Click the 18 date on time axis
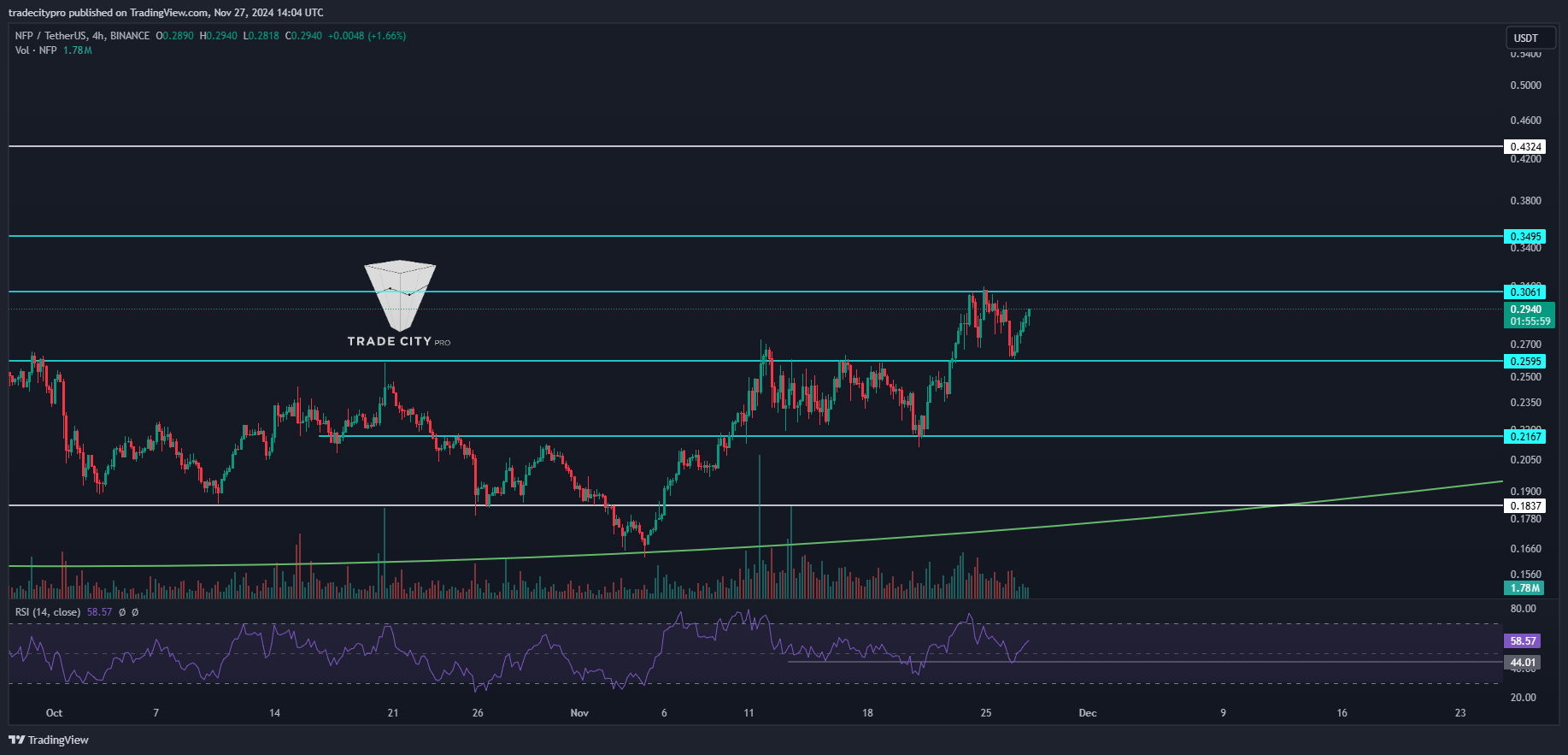 [867, 713]
